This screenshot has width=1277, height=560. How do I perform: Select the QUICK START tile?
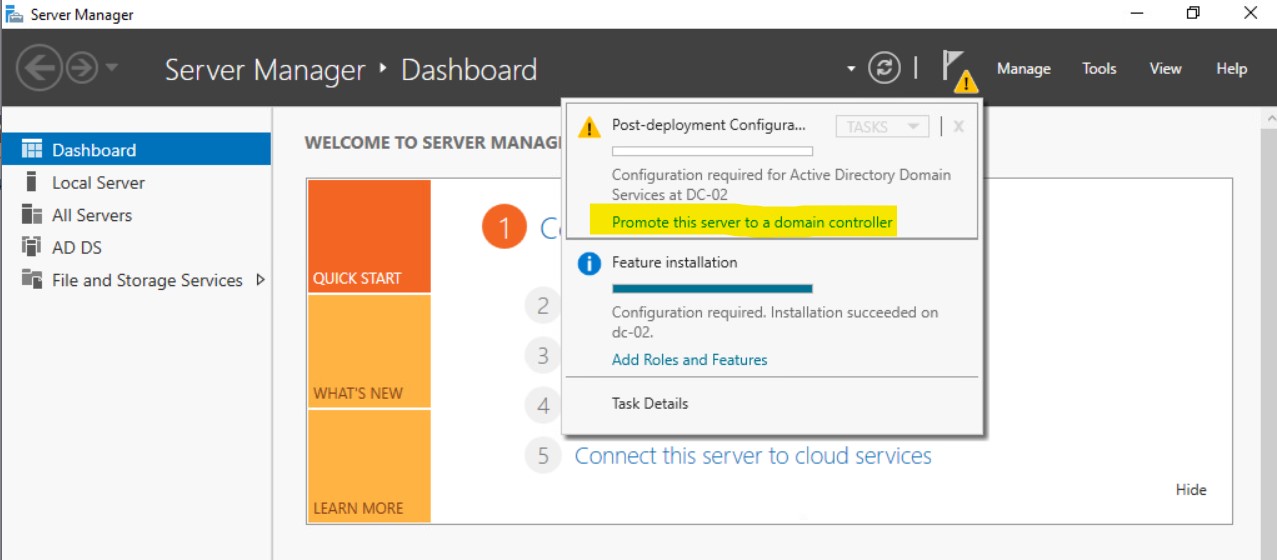369,236
